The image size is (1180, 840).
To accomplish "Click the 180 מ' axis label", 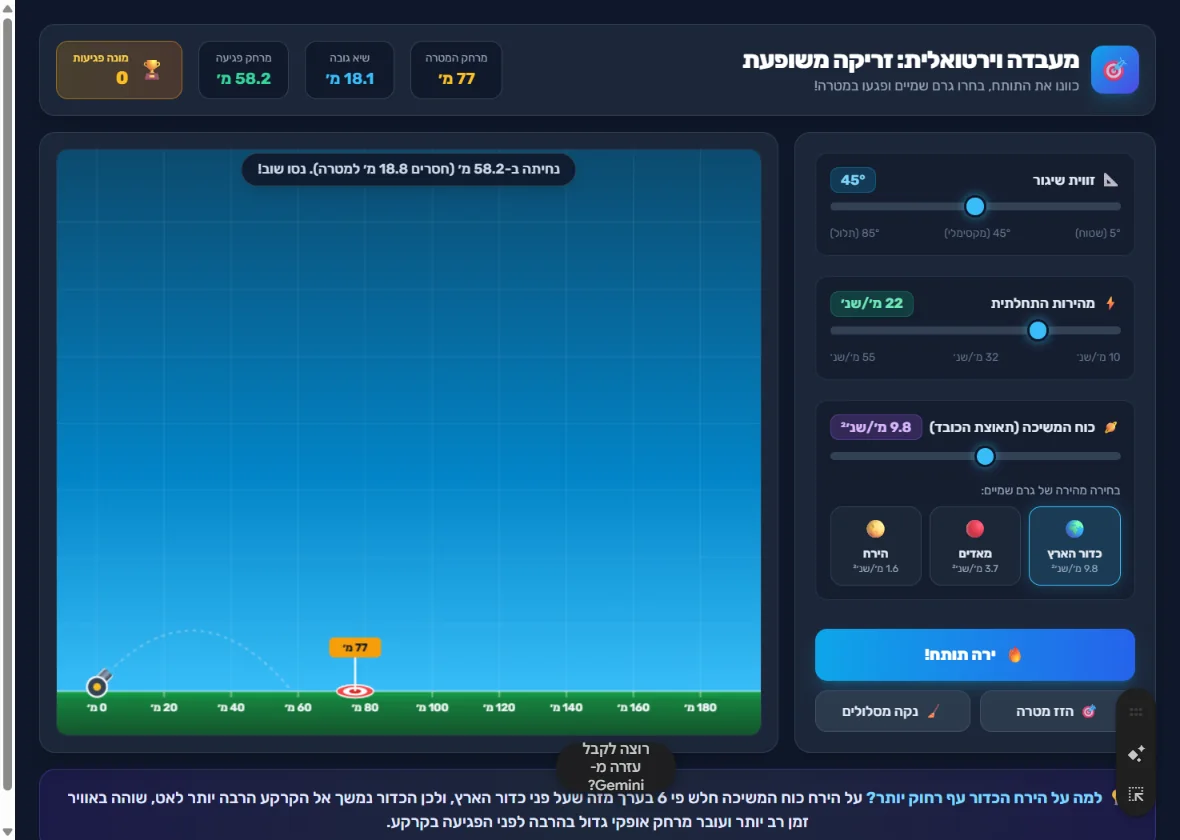I will click(x=700, y=708).
